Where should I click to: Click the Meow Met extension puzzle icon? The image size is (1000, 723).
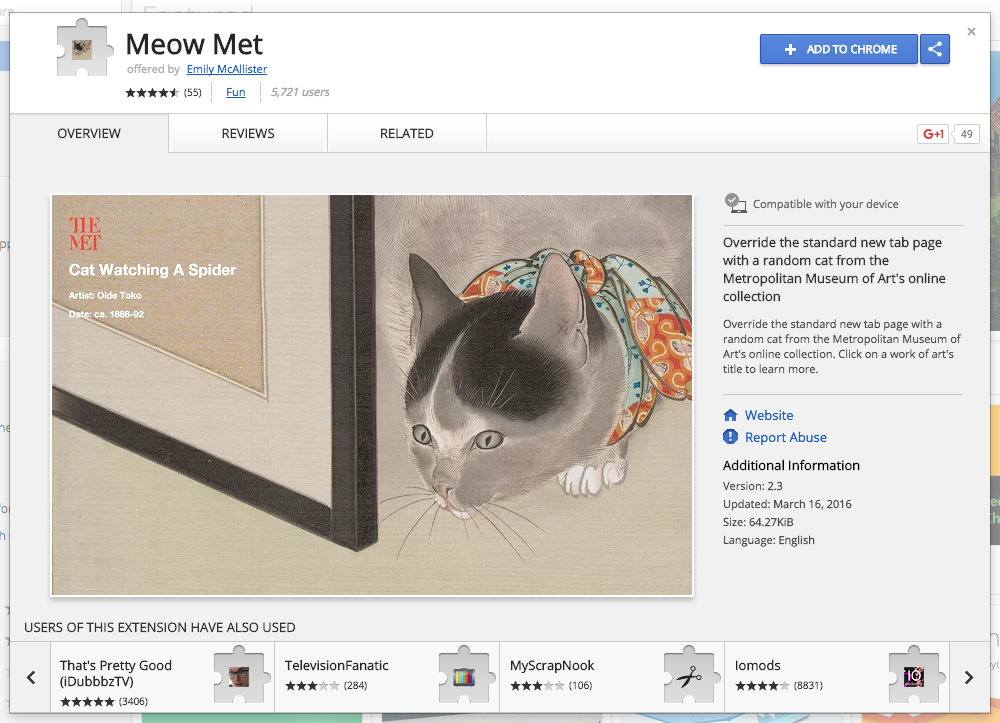tap(84, 48)
